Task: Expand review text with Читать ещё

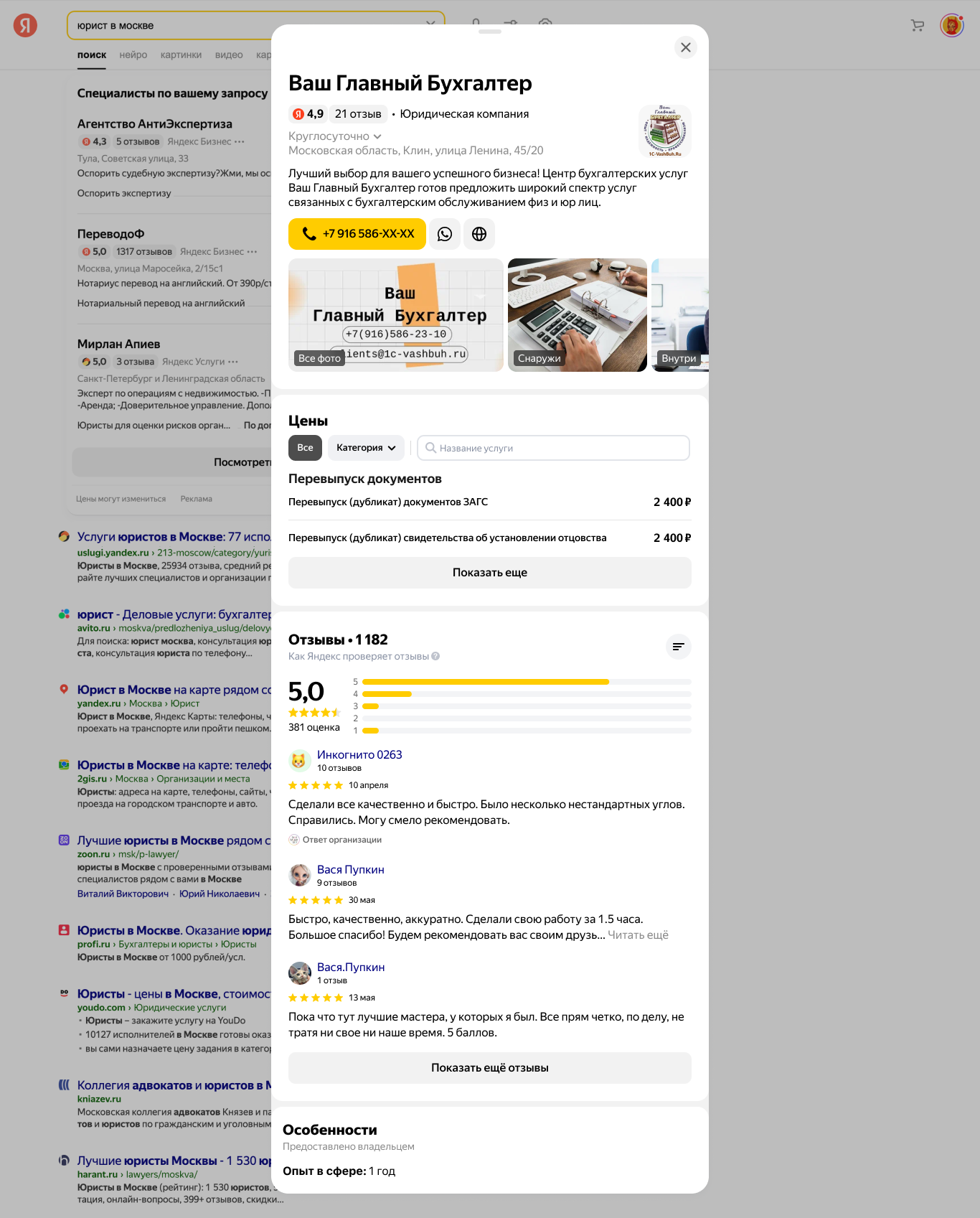Action: tap(638, 935)
